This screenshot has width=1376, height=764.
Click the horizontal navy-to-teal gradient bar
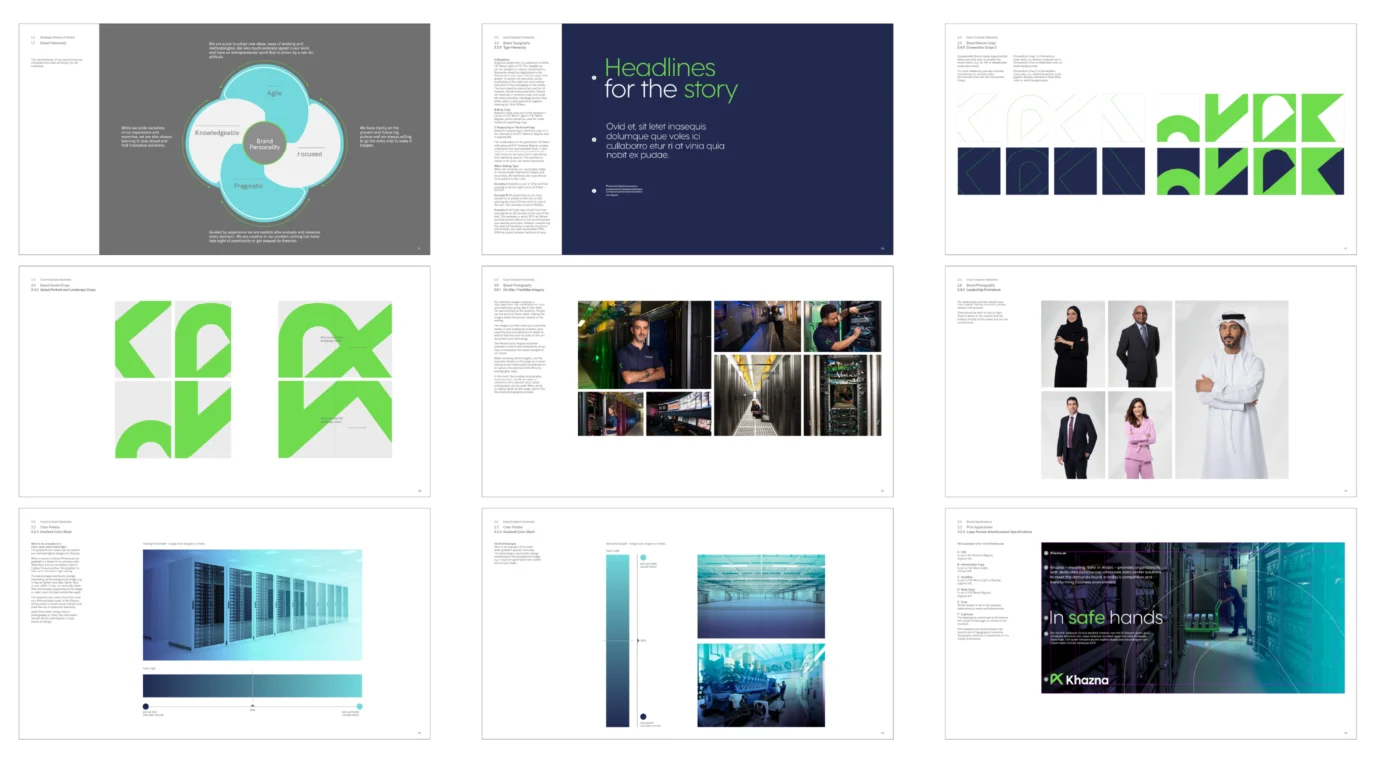coord(252,685)
